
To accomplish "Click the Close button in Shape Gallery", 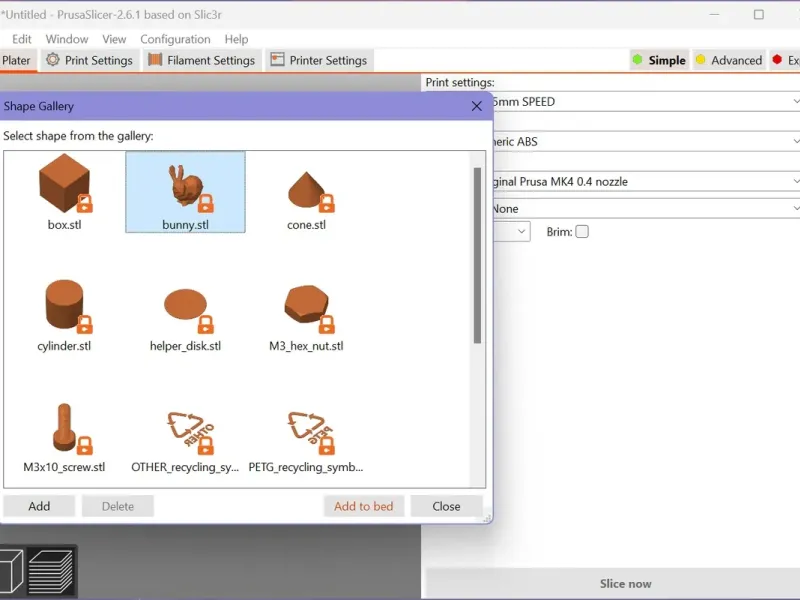I will tap(446, 506).
